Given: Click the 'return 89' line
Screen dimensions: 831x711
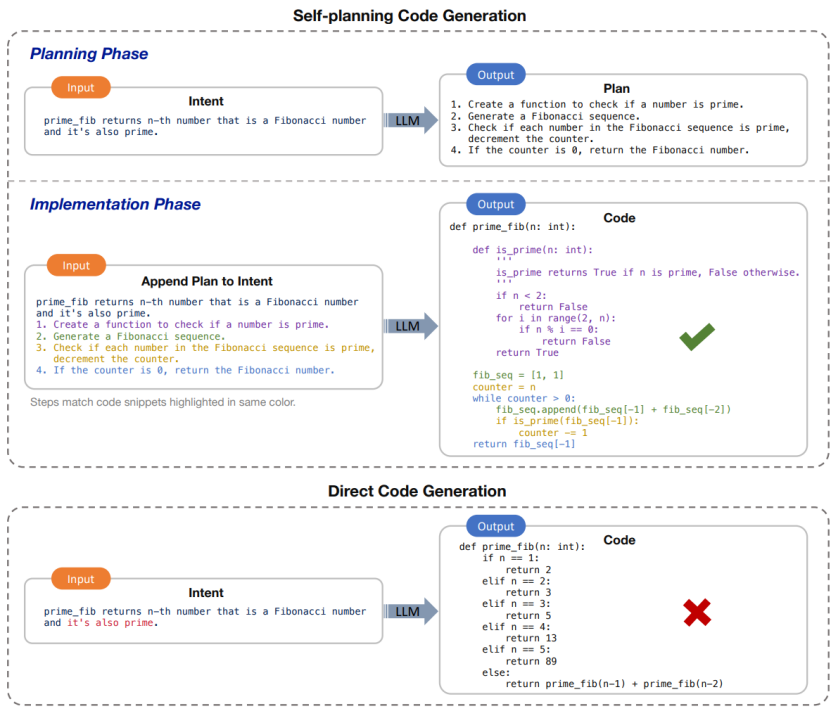Looking at the screenshot, I should pos(531,662).
